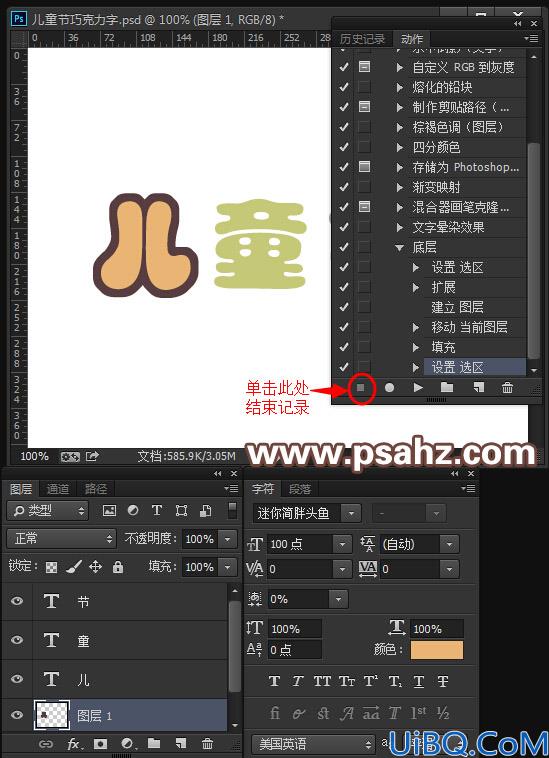Viewport: 549px width, 758px height.
Task: Add layer style fx icon
Action: pyautogui.click(x=74, y=743)
